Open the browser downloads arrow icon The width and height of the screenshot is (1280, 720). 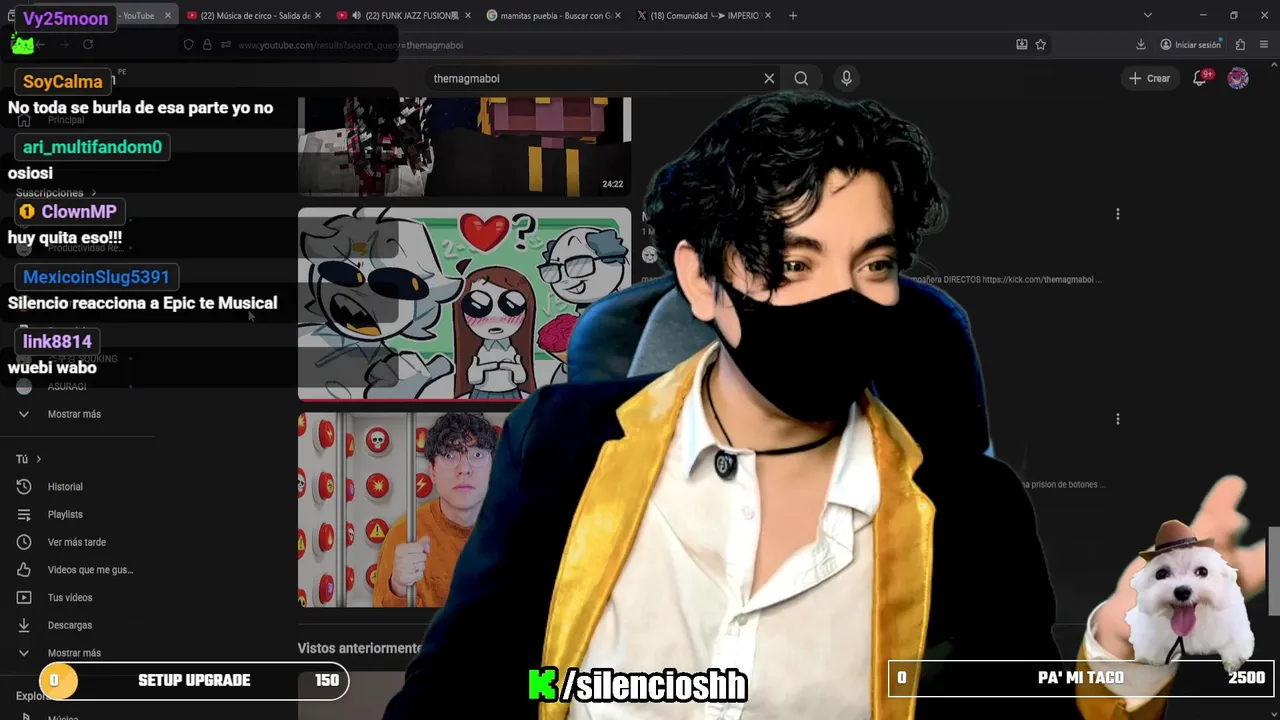[1141, 45]
